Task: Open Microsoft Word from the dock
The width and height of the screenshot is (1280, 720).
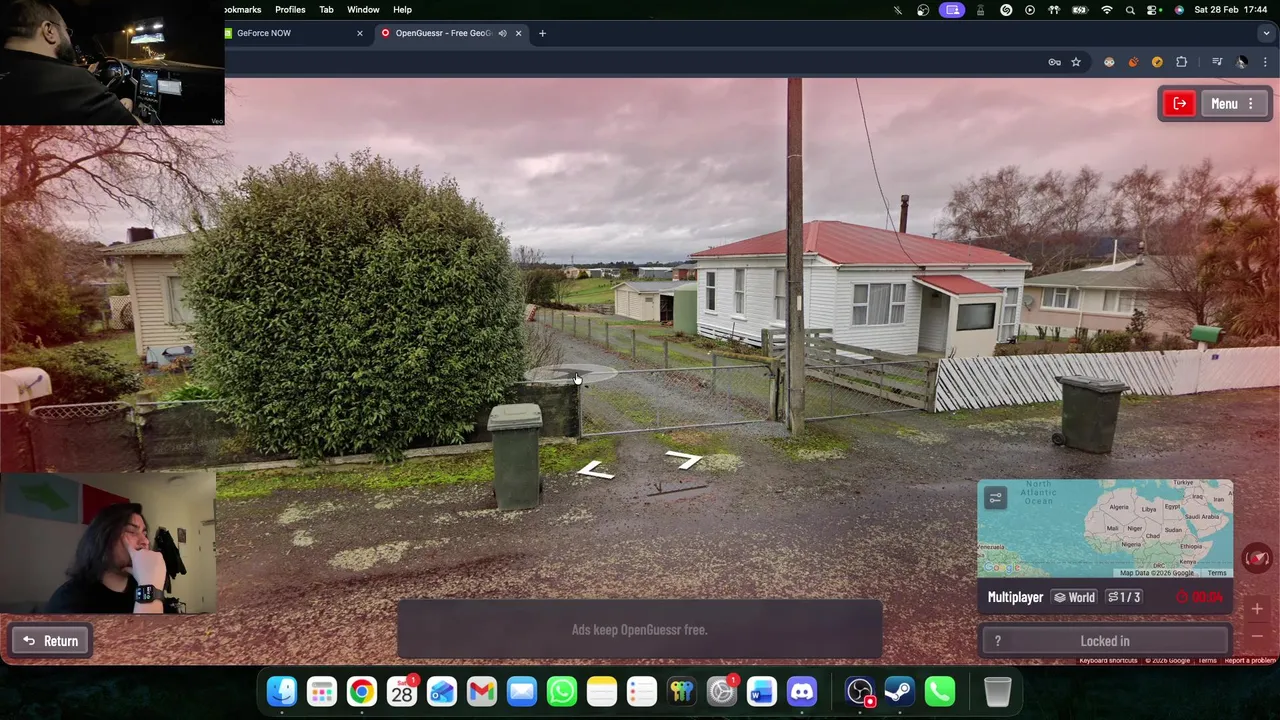Action: pos(762,691)
